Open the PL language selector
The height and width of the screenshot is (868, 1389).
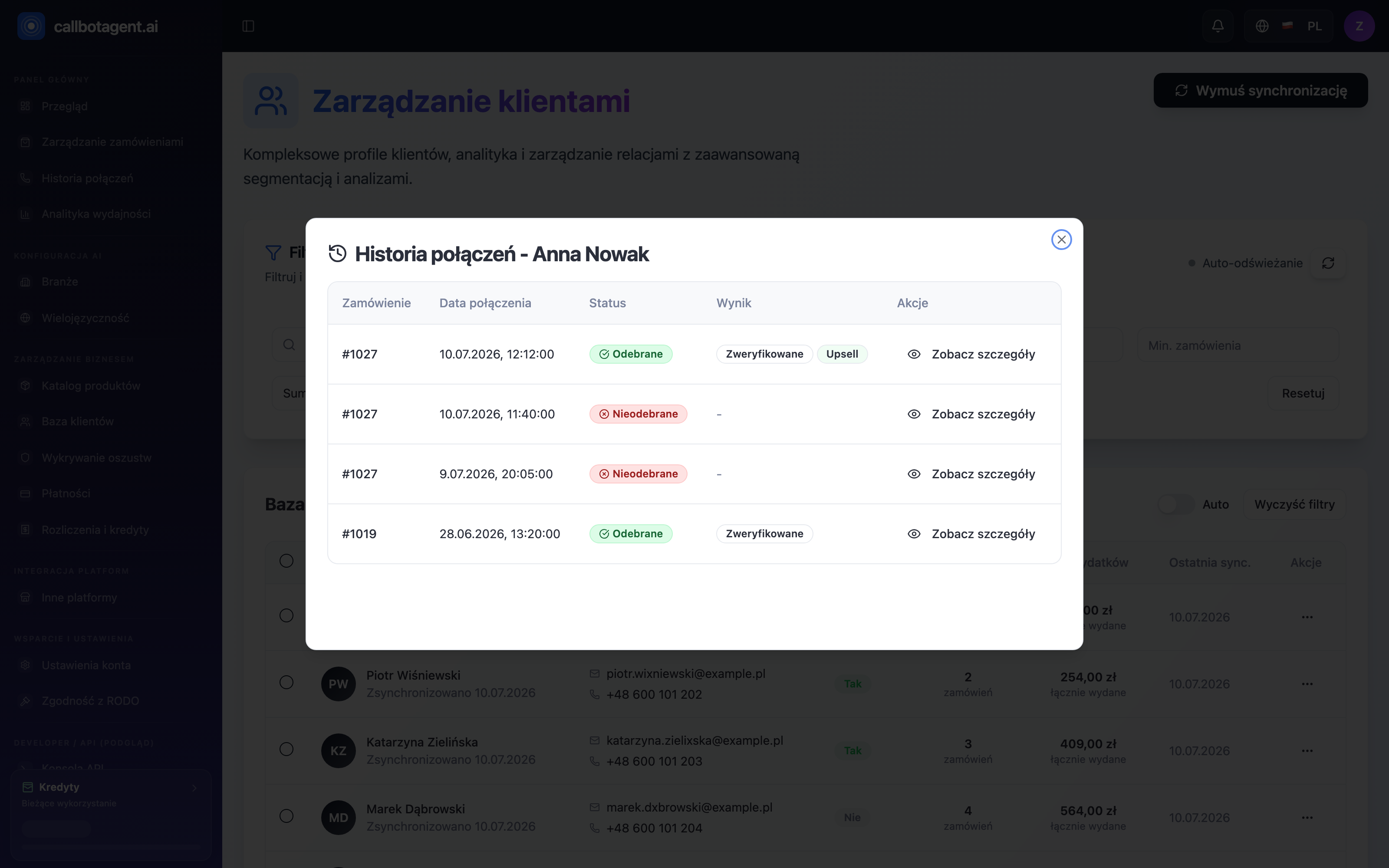pyautogui.click(x=1289, y=26)
